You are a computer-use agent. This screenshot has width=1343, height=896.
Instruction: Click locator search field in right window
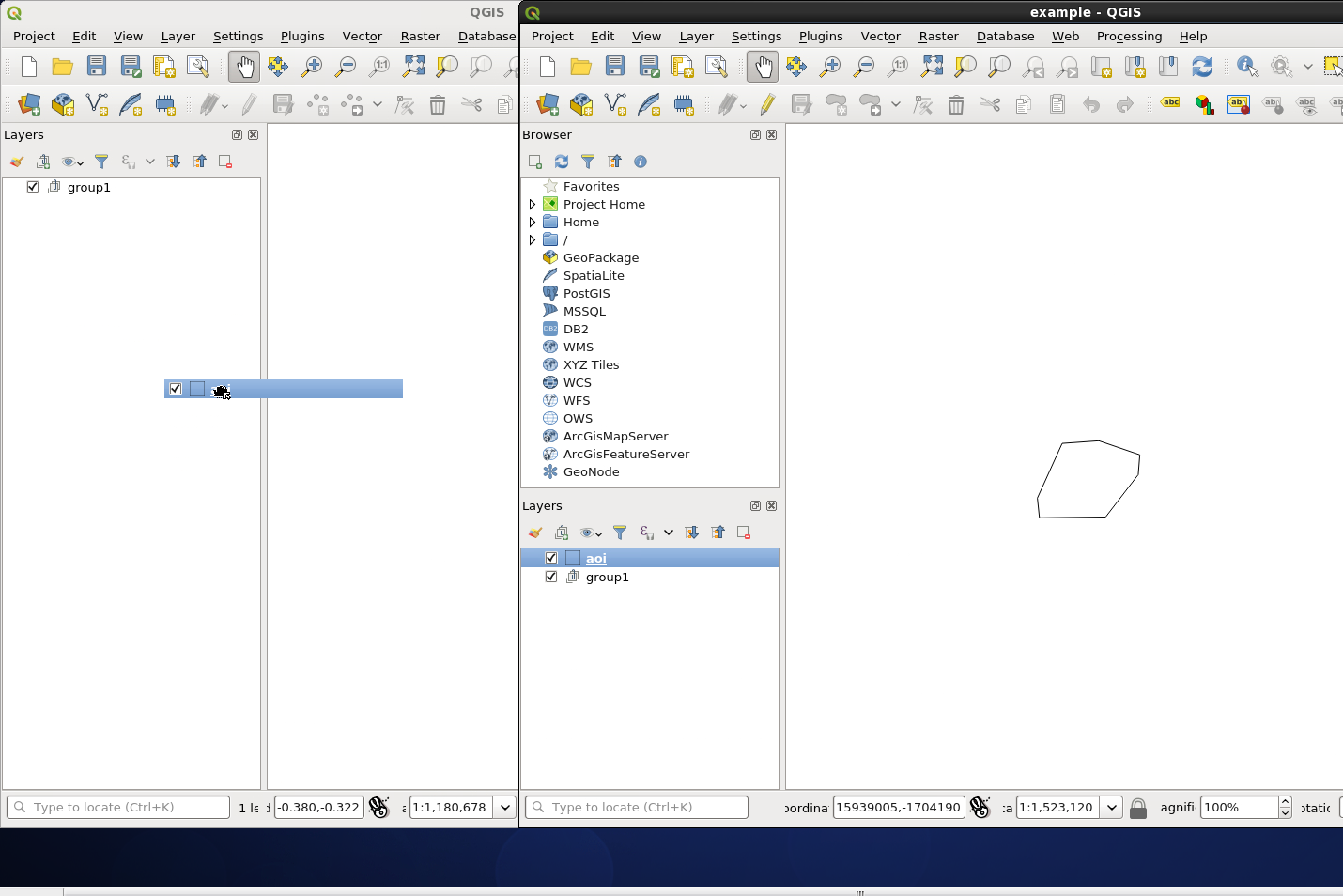tap(637, 807)
